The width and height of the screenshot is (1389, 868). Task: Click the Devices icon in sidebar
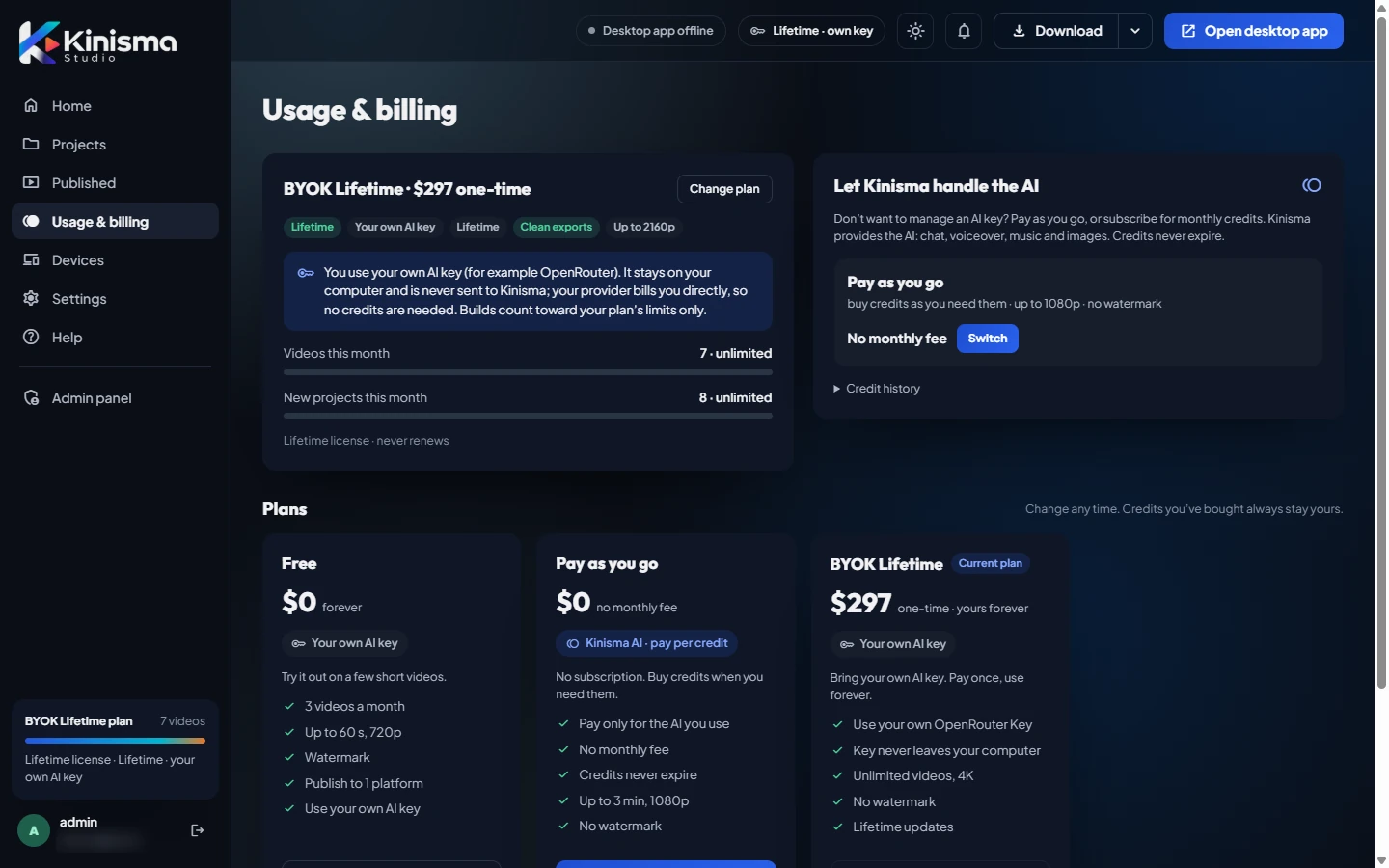point(31,260)
